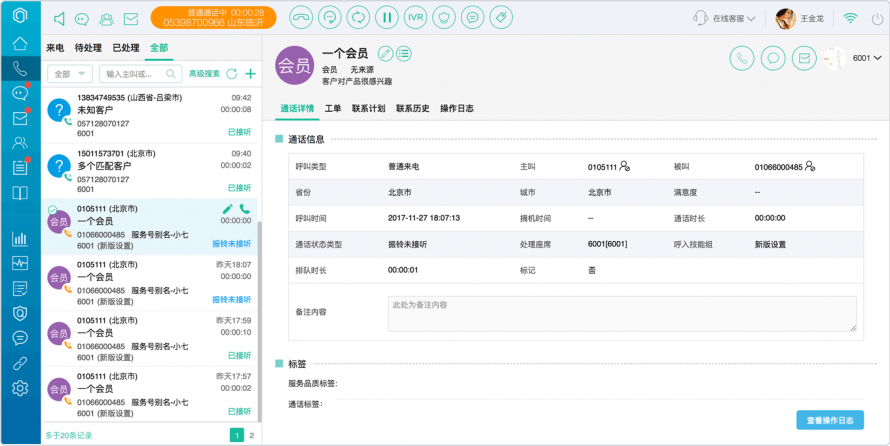
Task: Click the page 1 button
Action: [x=237, y=435]
